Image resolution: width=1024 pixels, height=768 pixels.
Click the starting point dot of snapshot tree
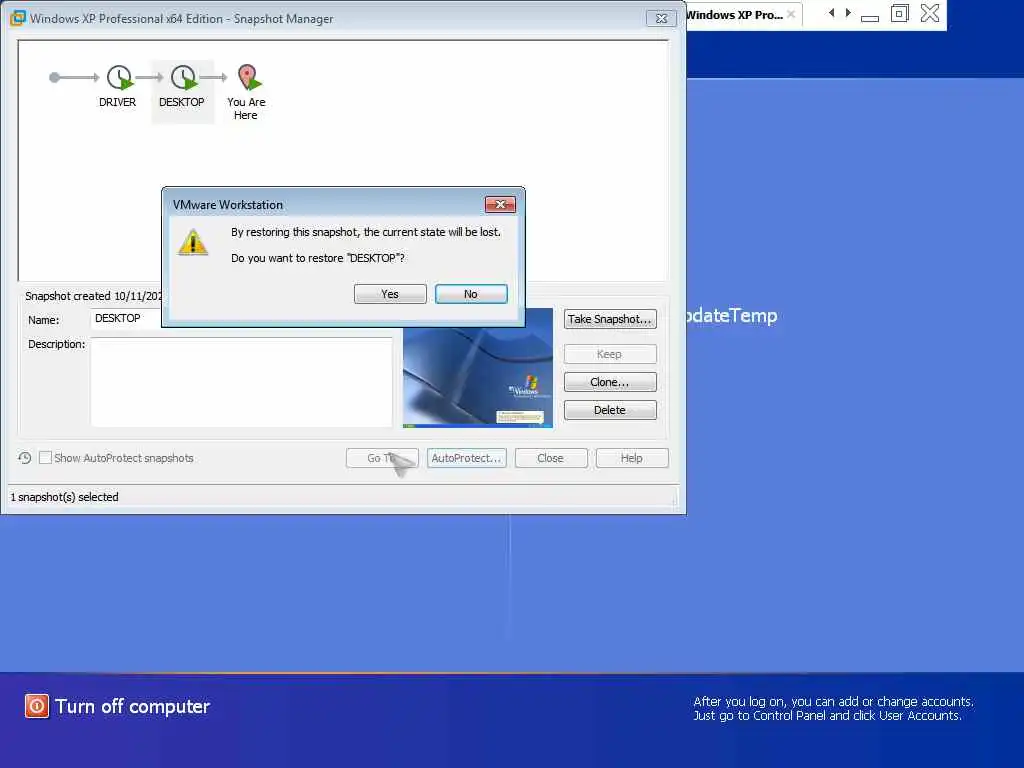tap(54, 78)
